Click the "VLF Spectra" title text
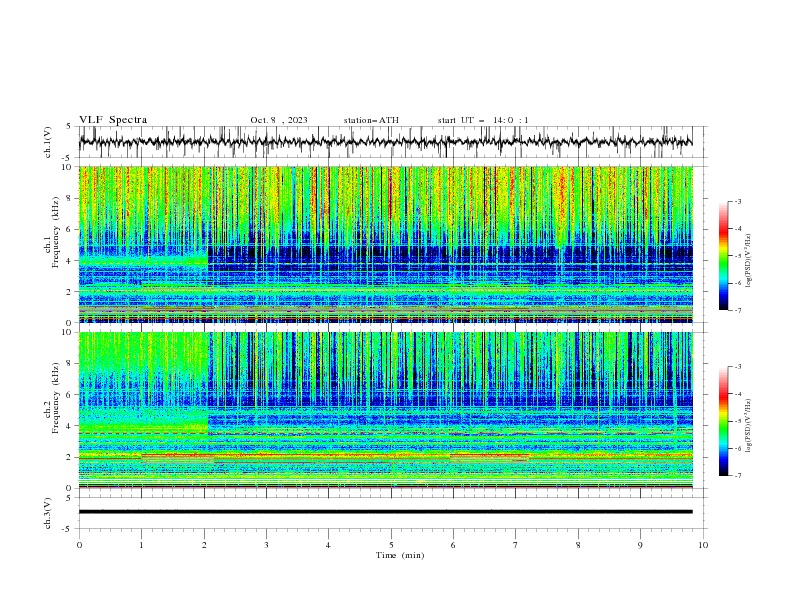The image size is (792, 612). tap(113, 120)
